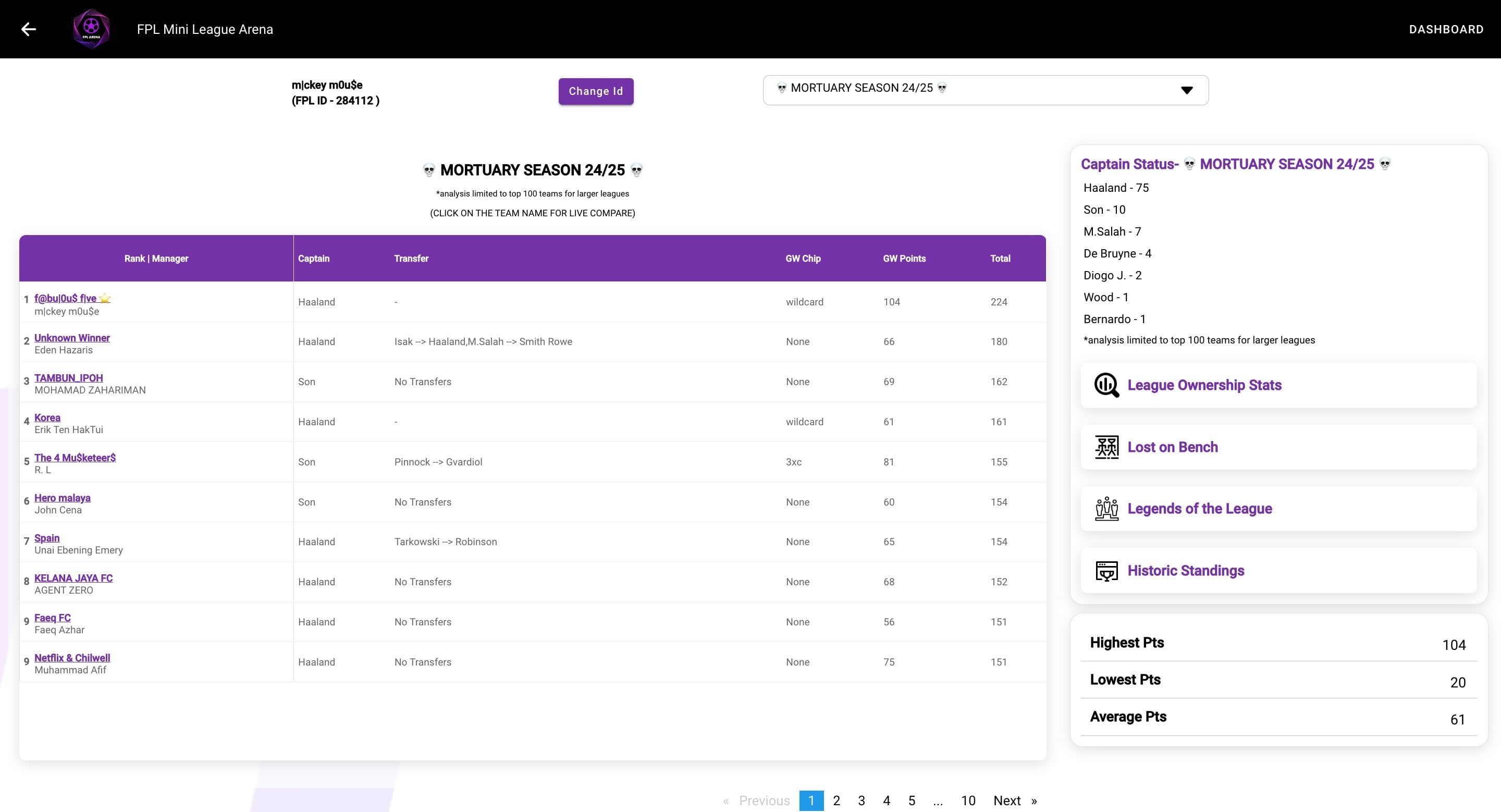This screenshot has height=812, width=1501.
Task: Click 'M.Salah - 7' in Captain Status
Action: [1112, 231]
